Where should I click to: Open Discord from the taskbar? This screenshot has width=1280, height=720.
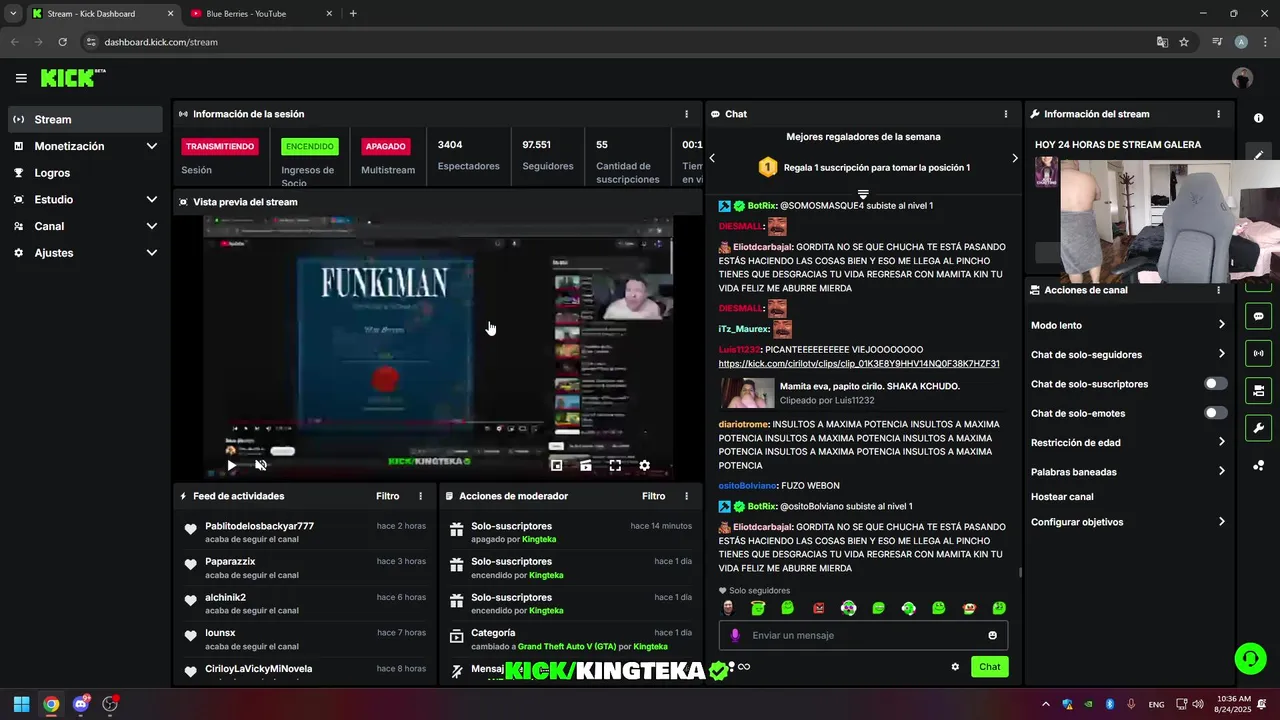click(81, 704)
